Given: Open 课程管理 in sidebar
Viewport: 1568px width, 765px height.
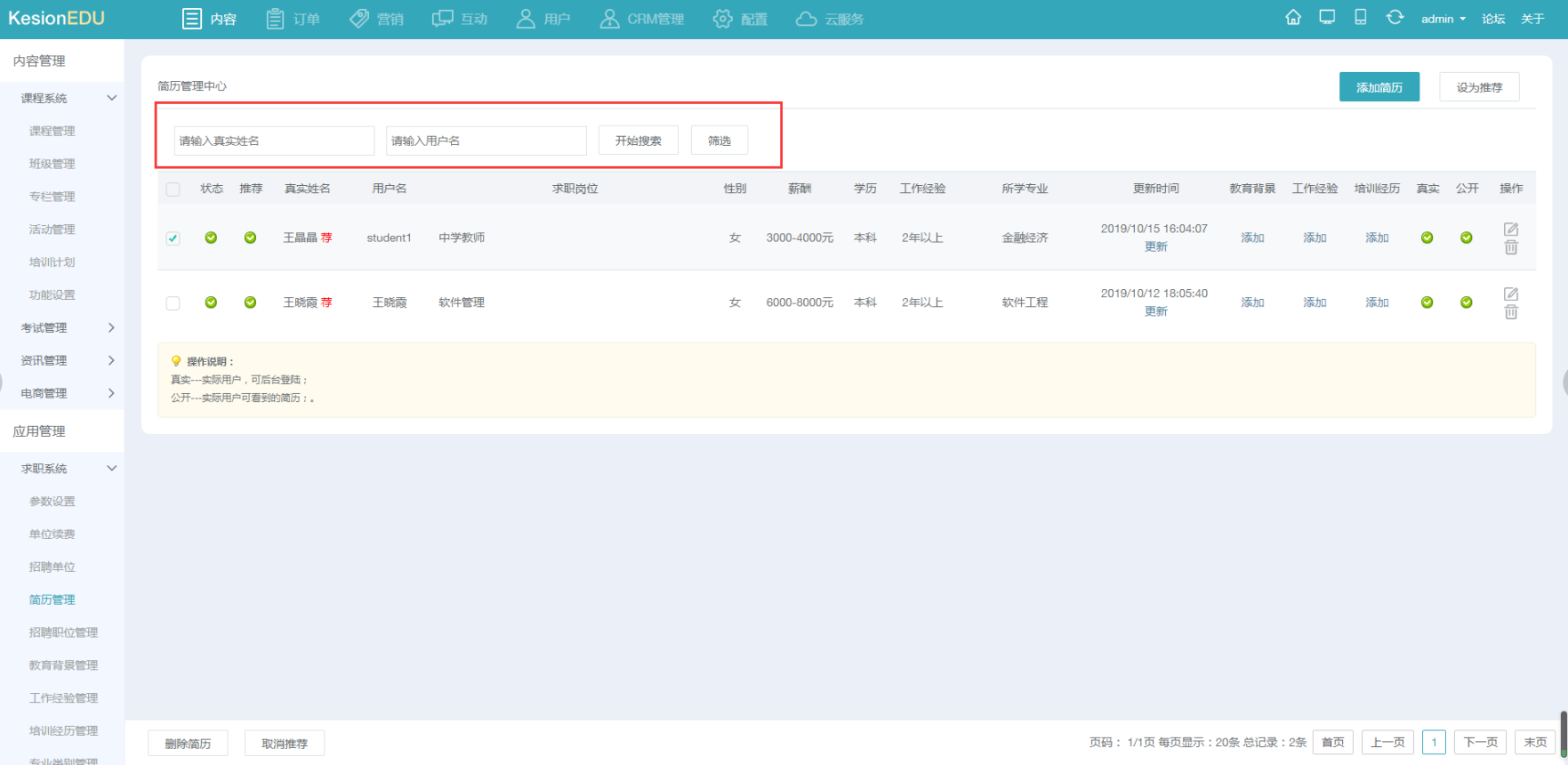Looking at the screenshot, I should point(52,131).
